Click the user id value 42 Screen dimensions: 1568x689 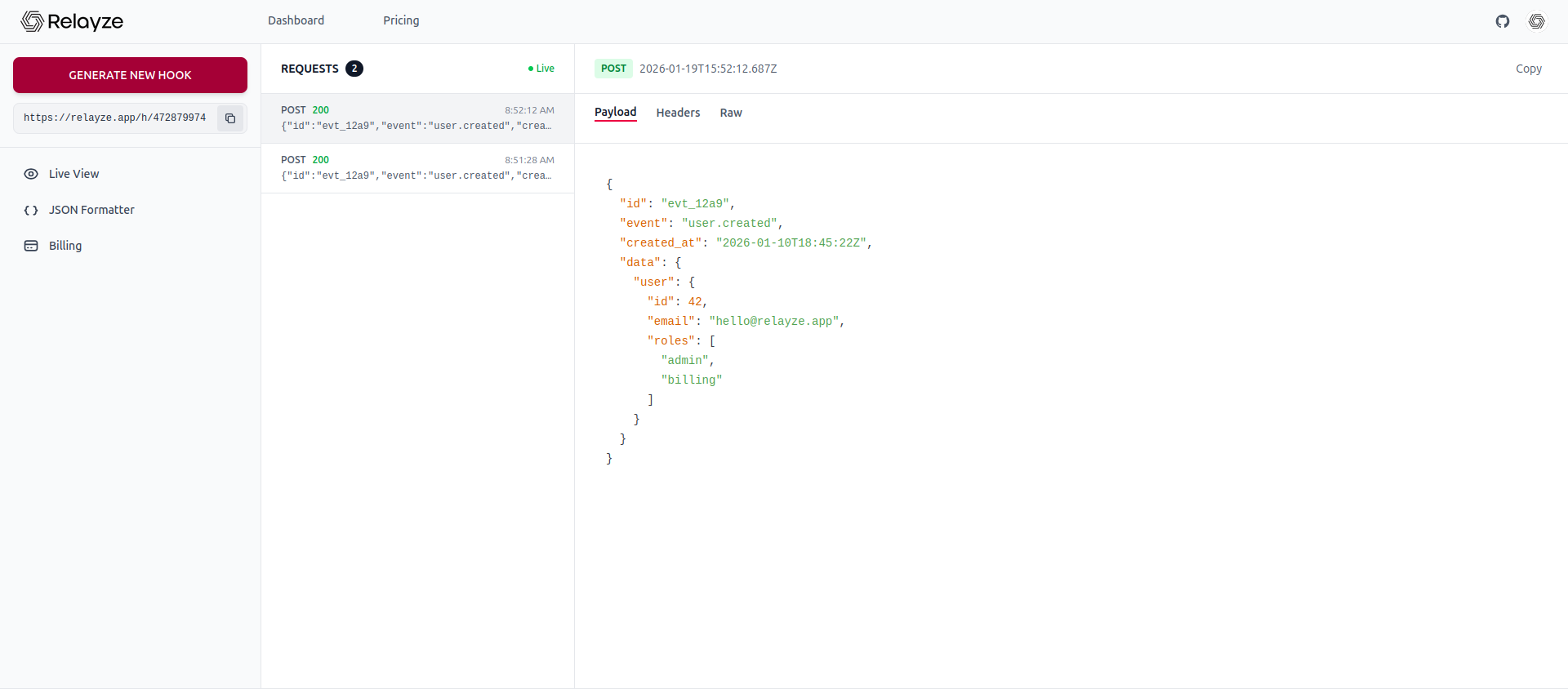pyautogui.click(x=695, y=302)
